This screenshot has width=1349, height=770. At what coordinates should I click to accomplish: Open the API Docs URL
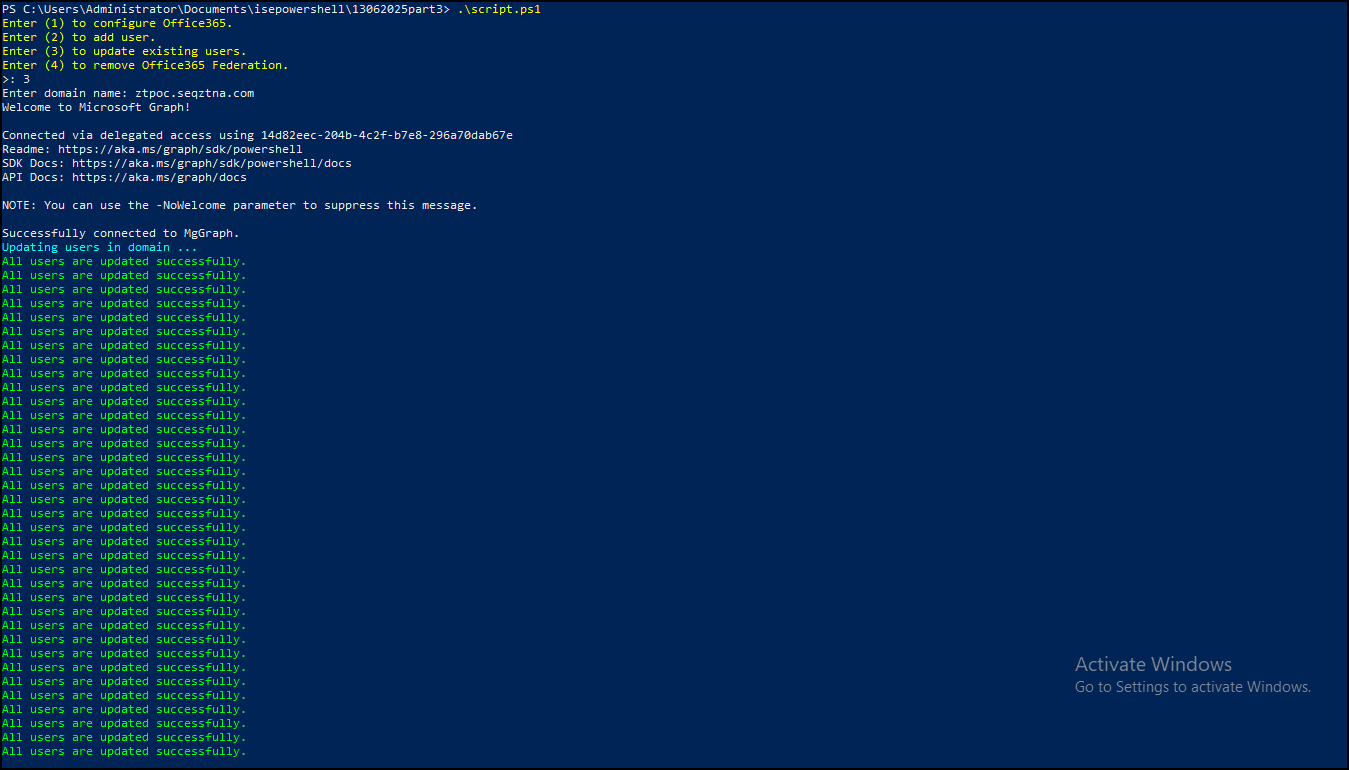(159, 177)
